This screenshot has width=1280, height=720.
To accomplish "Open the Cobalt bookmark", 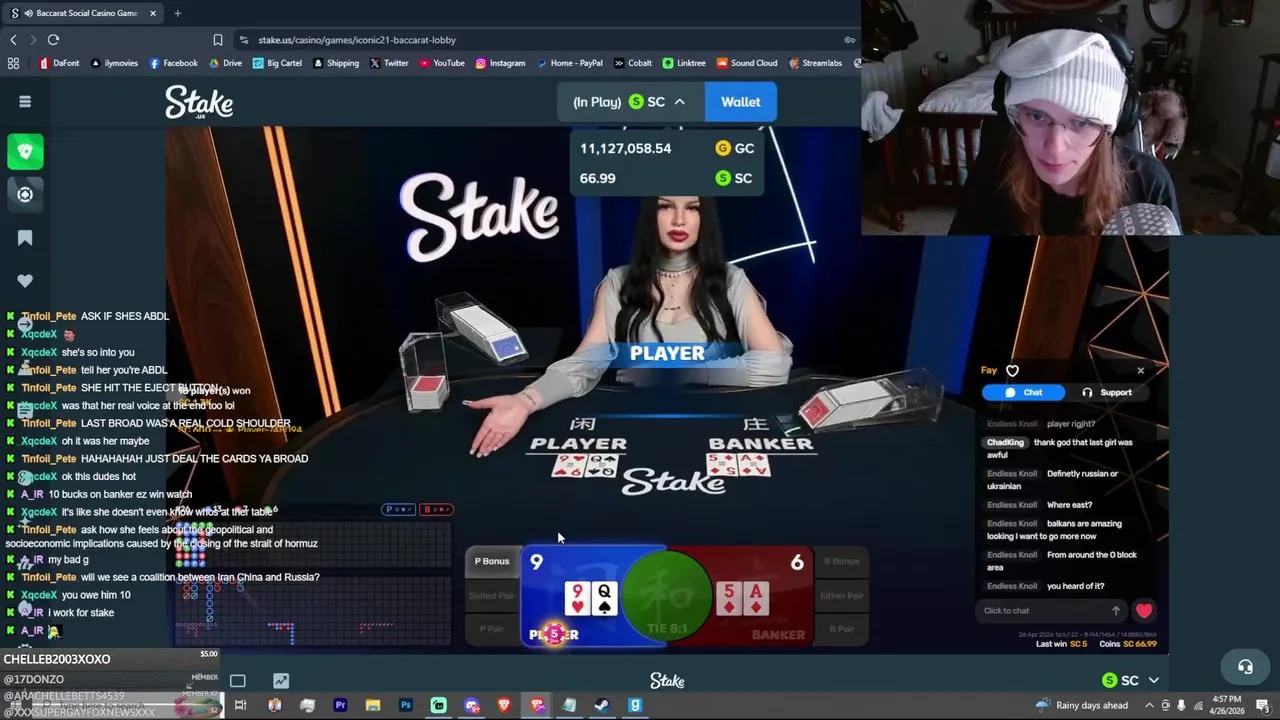I will 632,63.
